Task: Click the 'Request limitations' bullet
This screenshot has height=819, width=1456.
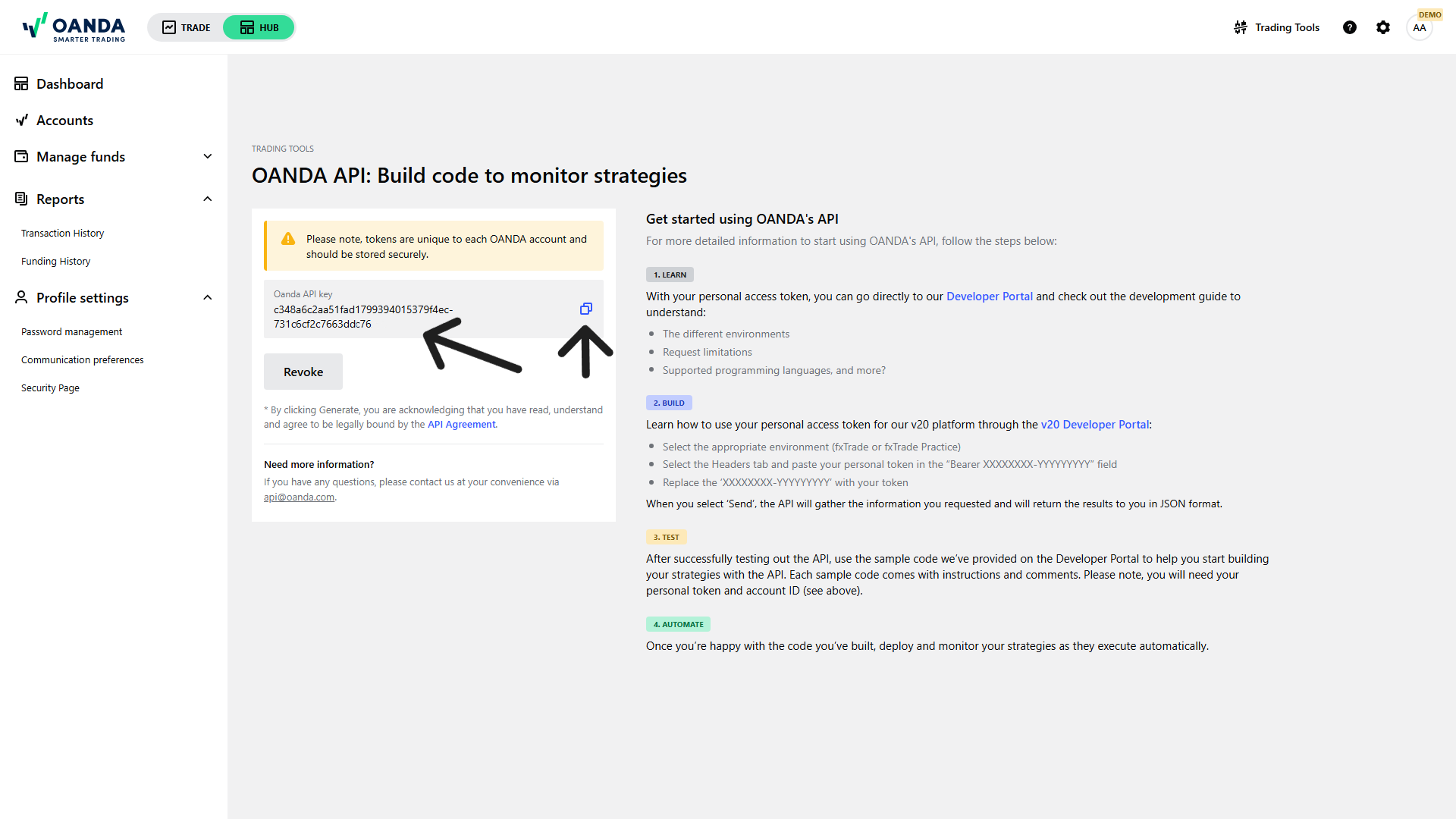Action: click(x=708, y=352)
